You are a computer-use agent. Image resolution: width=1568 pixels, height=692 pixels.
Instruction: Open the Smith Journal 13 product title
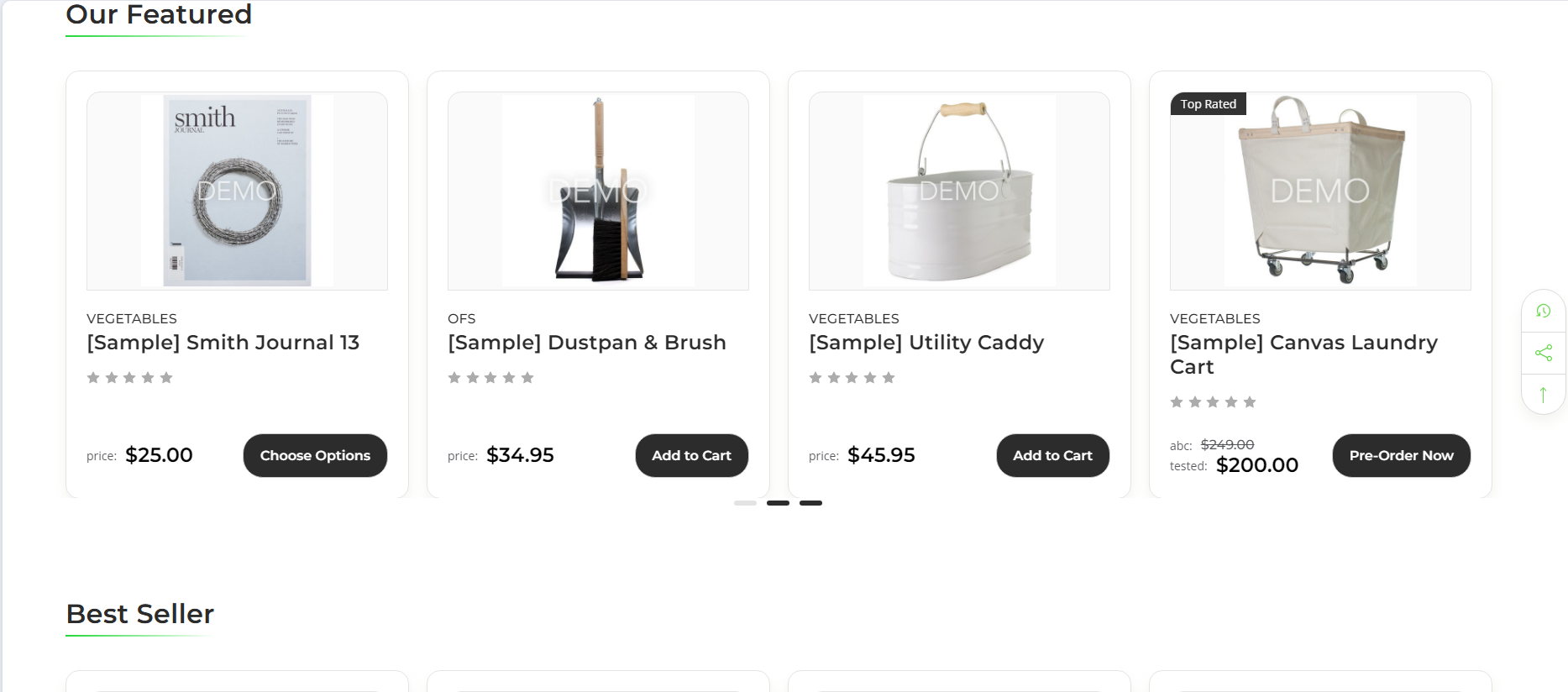(x=223, y=343)
